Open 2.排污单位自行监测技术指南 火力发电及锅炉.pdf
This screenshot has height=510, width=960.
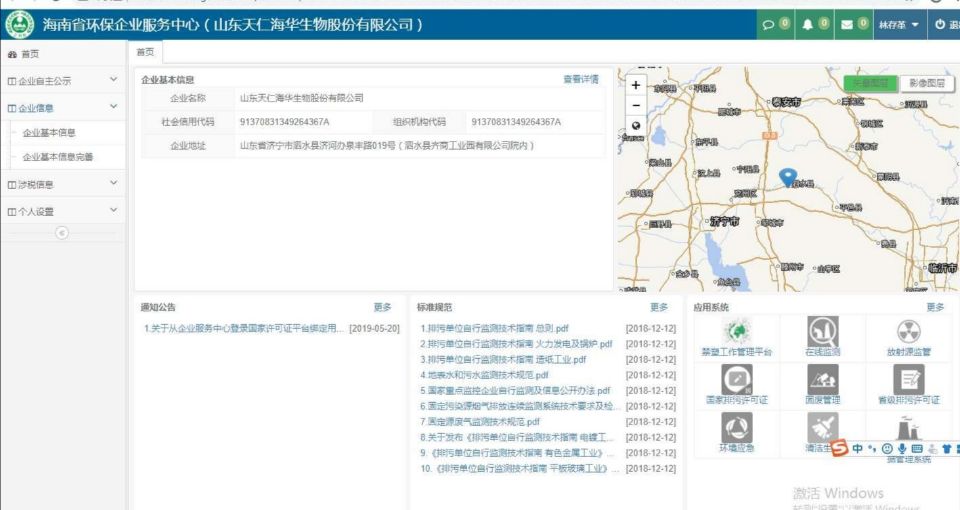[x=516, y=344]
